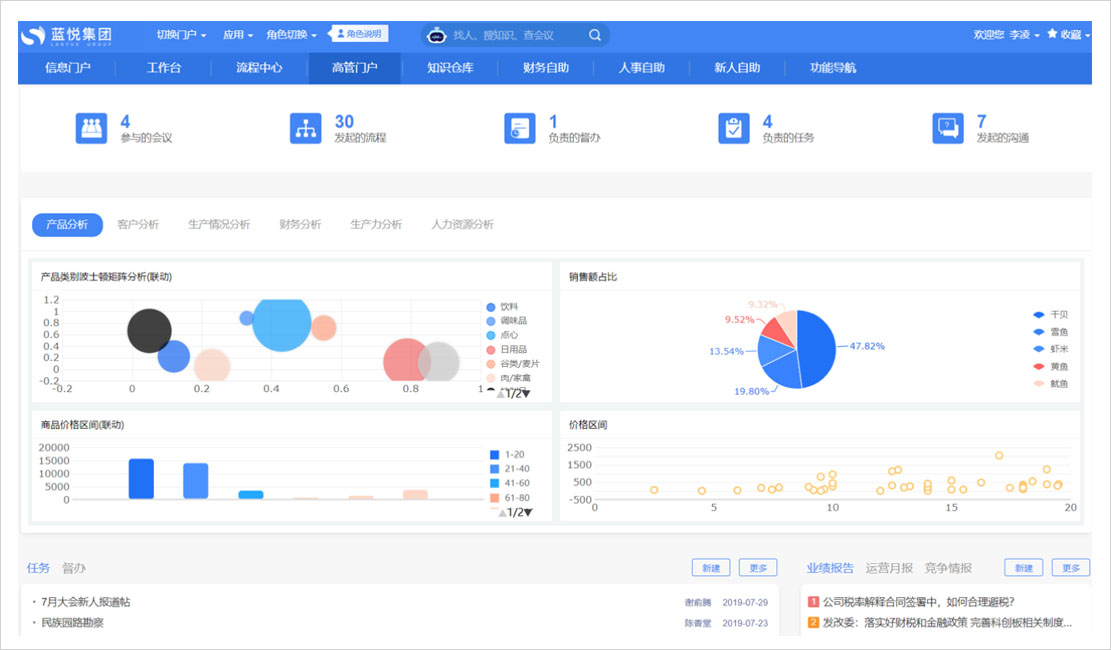The width and height of the screenshot is (1111, 650).
Task: Expand the 应用 dropdown menu
Action: [x=237, y=35]
